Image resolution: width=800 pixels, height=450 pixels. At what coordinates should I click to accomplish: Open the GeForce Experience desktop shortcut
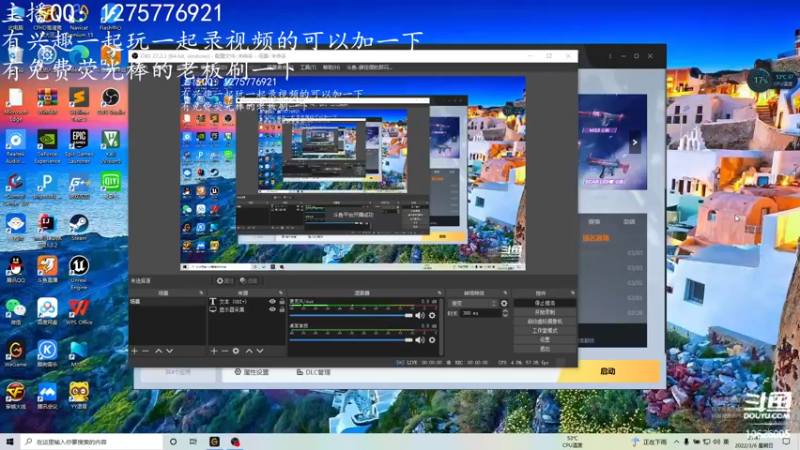coord(47,146)
